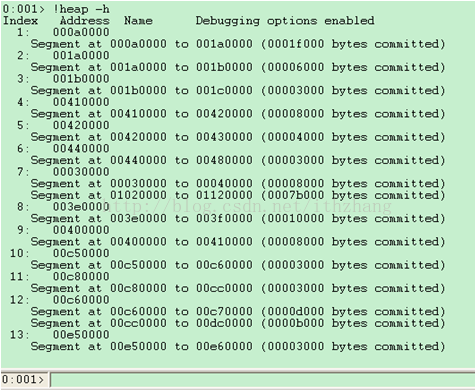
Task: Select heap 7 address 00030000 row
Action: pos(63,172)
